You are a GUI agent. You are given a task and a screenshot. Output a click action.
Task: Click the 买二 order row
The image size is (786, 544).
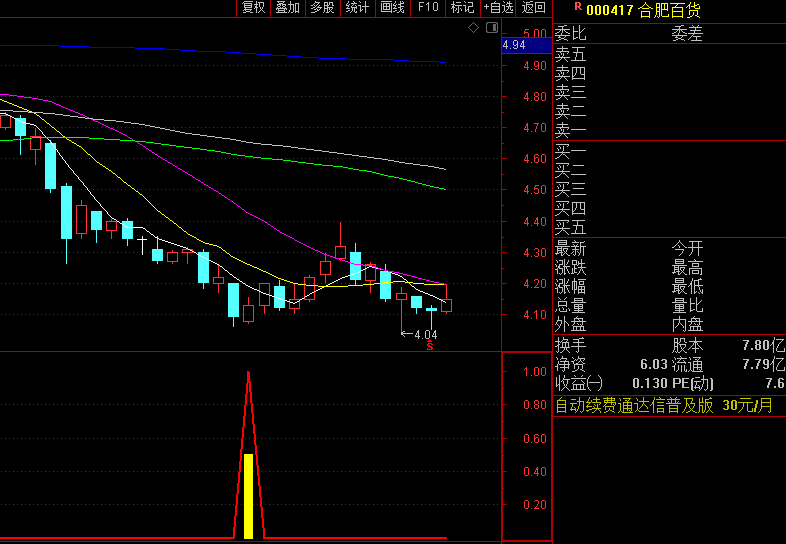pos(669,170)
